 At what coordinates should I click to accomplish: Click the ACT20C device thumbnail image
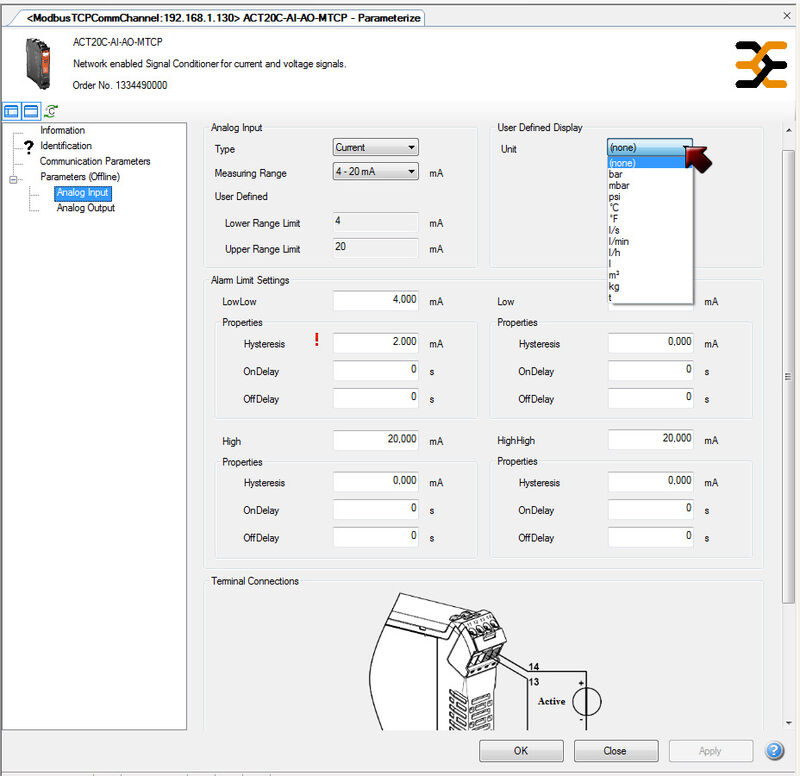point(38,63)
